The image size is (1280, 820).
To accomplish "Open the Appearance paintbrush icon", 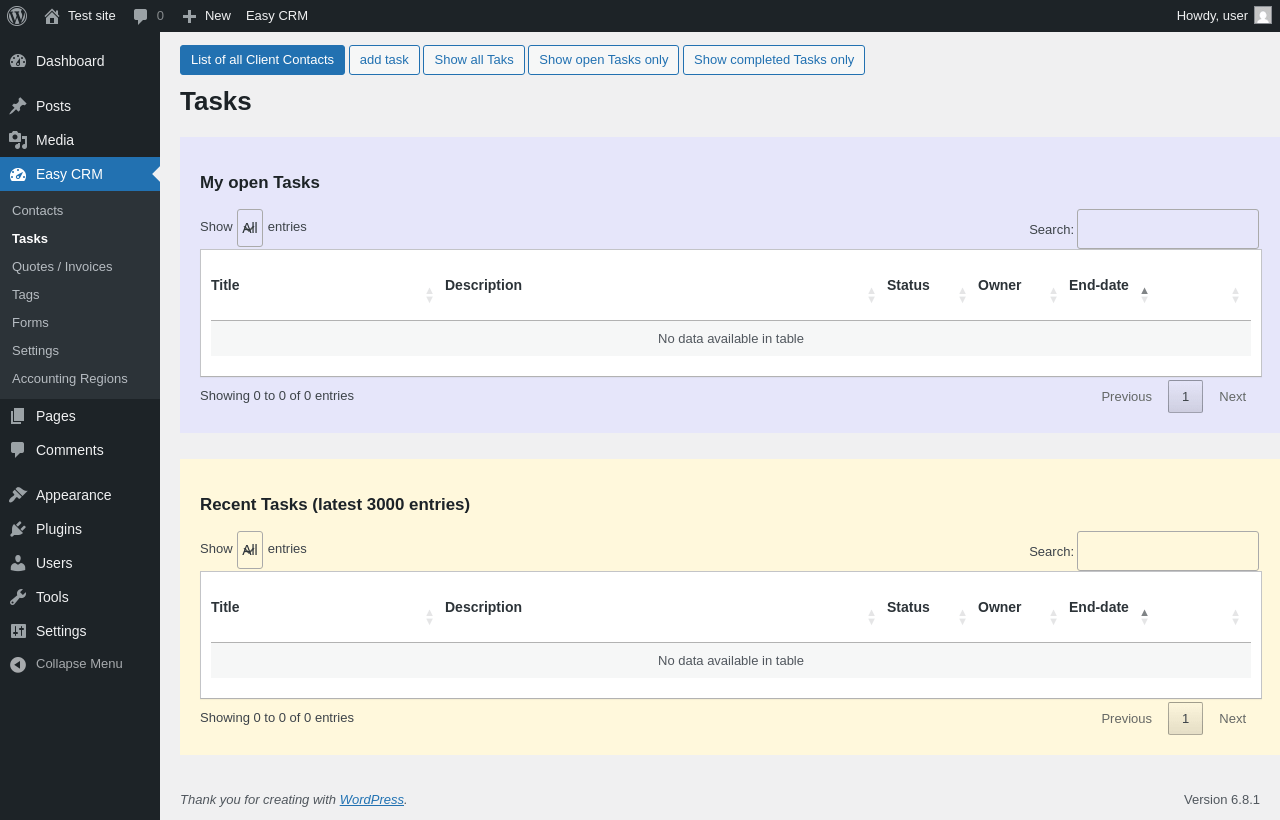I will pyautogui.click(x=18, y=495).
